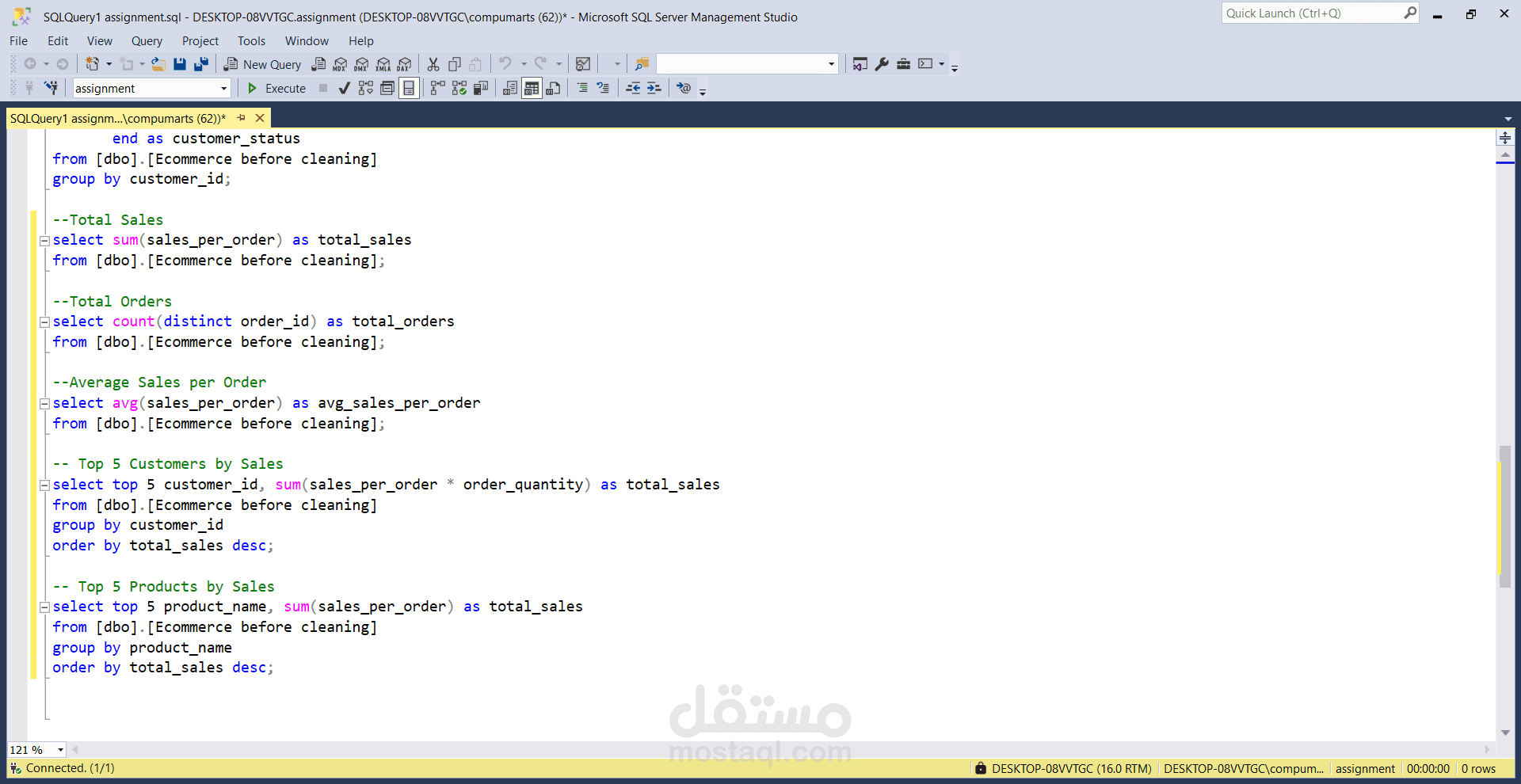
Task: Click the Display Estimated Execution Plan icon
Action: tap(365, 88)
